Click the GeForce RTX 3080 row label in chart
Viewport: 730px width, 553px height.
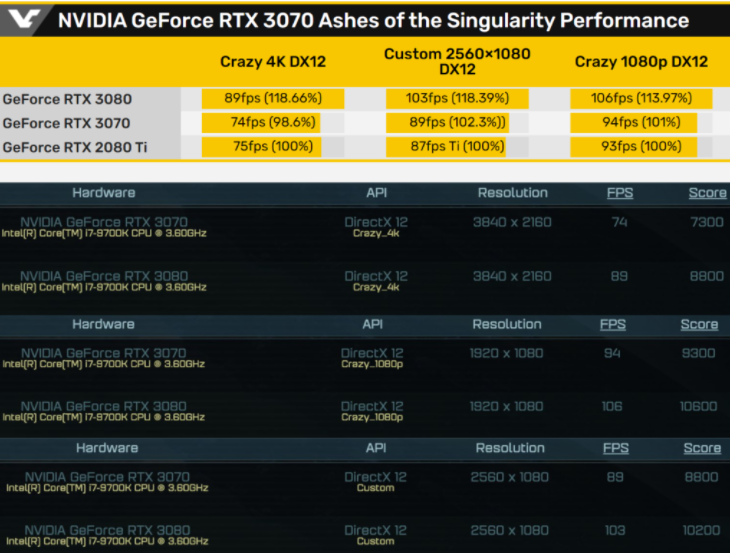67,99
